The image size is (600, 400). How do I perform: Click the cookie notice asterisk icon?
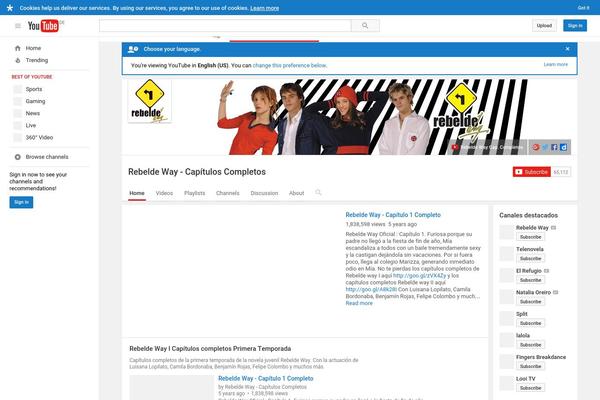(10, 8)
